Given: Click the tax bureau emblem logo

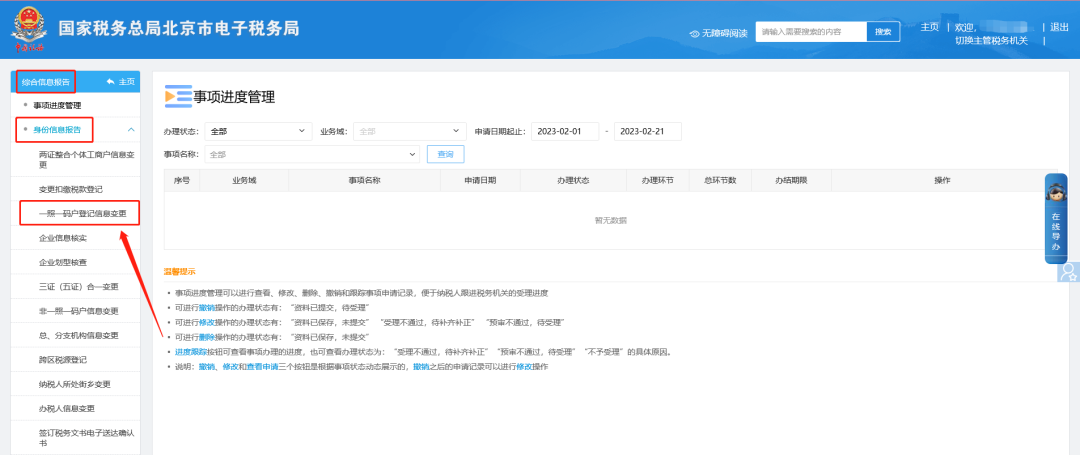Looking at the screenshot, I should point(28,29).
